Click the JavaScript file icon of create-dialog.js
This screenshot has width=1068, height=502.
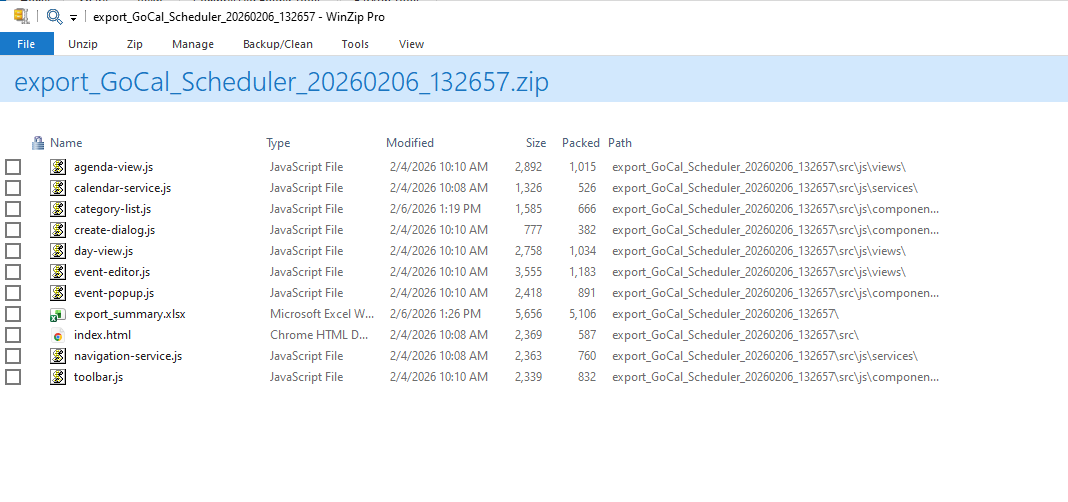[x=58, y=230]
